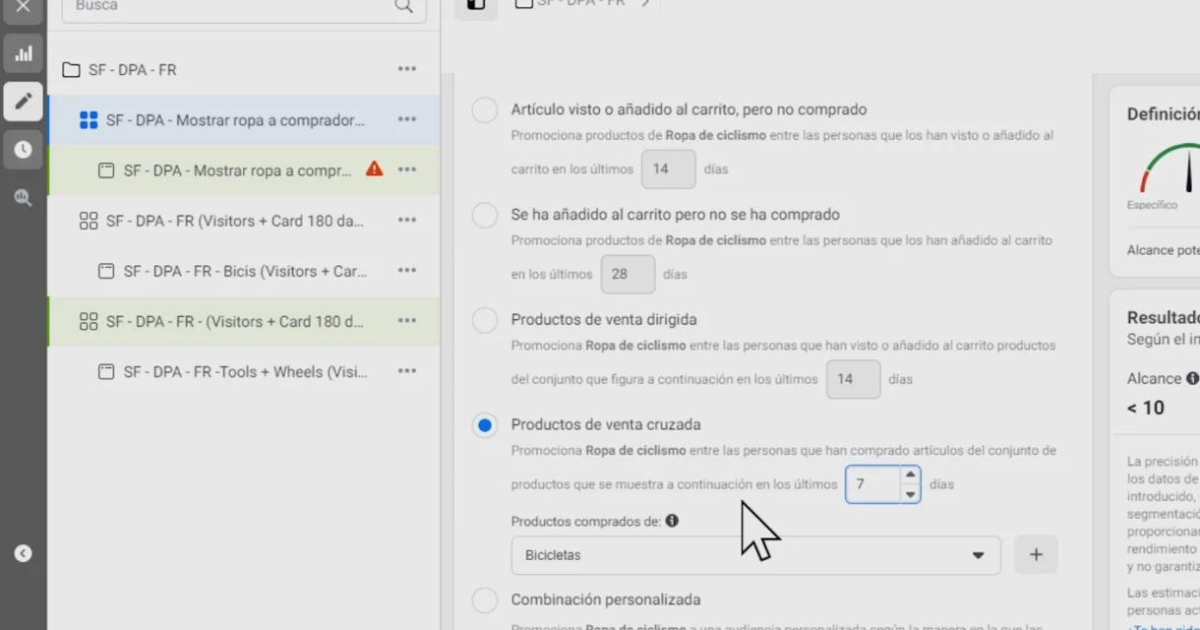Open options for FR - (Visitors + Card 180 d ad set
The width and height of the screenshot is (1200, 630).
407,320
